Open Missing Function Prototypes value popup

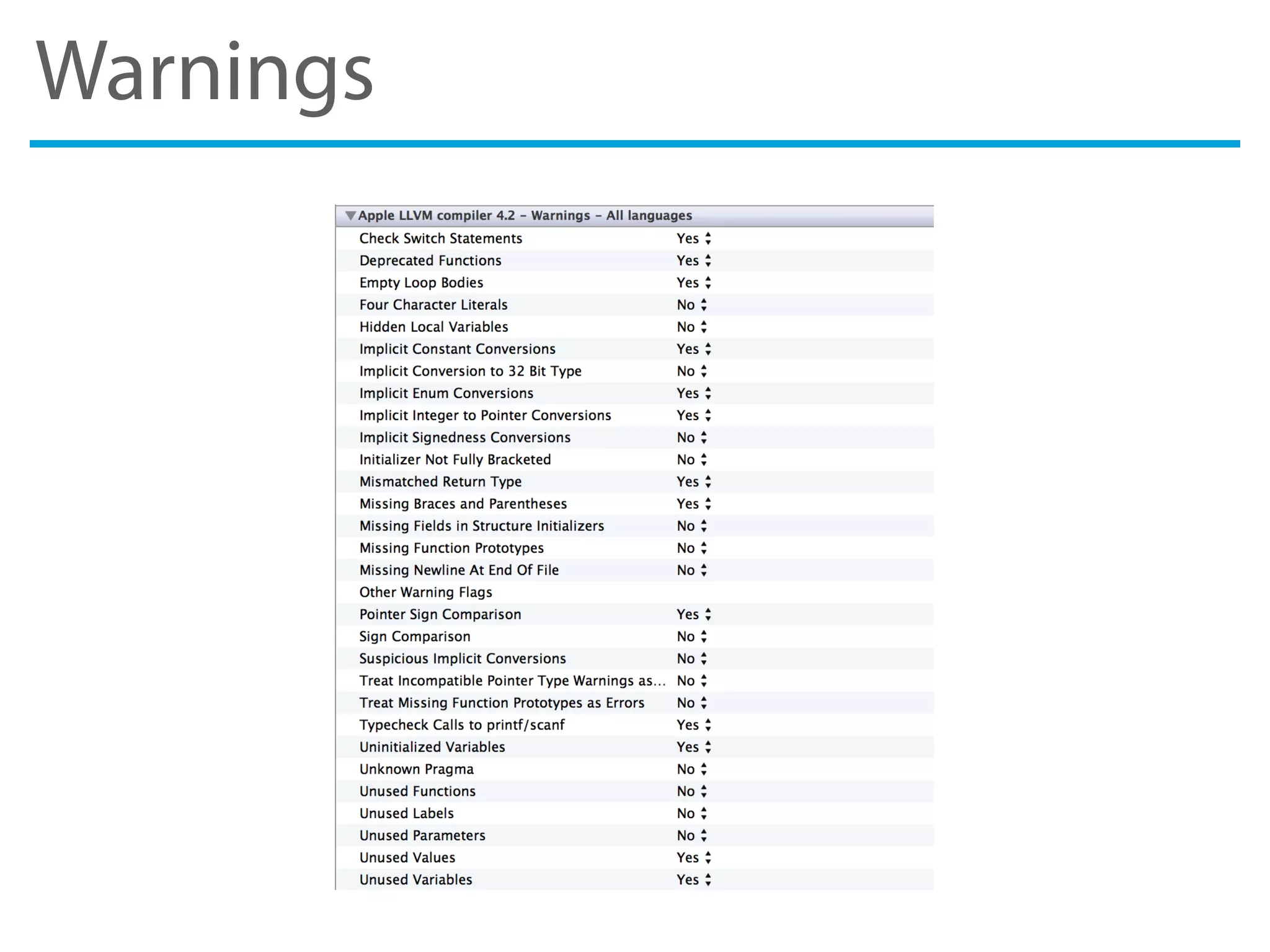click(692, 548)
